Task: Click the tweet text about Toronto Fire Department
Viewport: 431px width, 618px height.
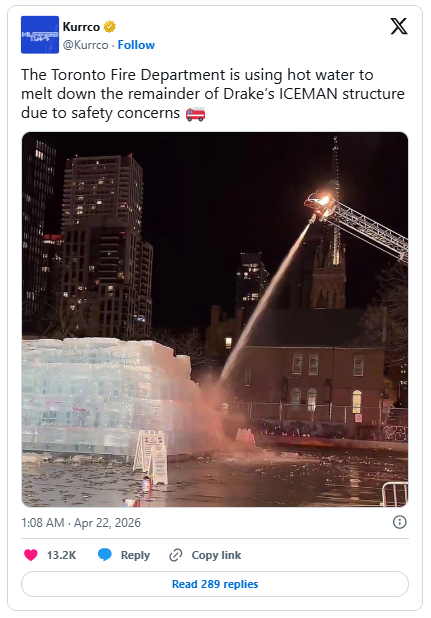Action: [x=213, y=94]
